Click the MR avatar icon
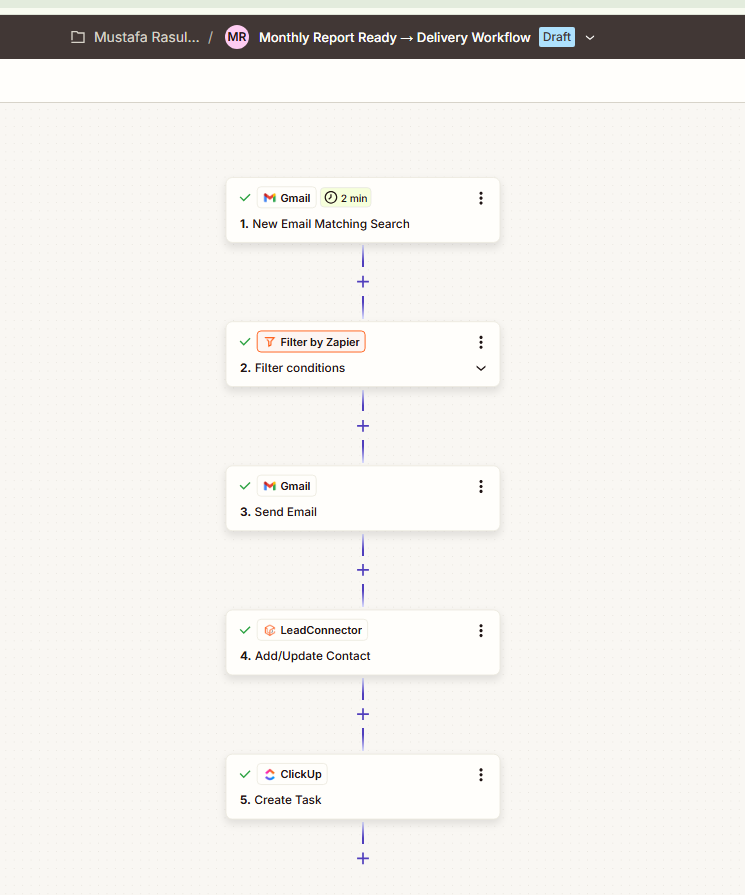The width and height of the screenshot is (745, 895). point(237,37)
